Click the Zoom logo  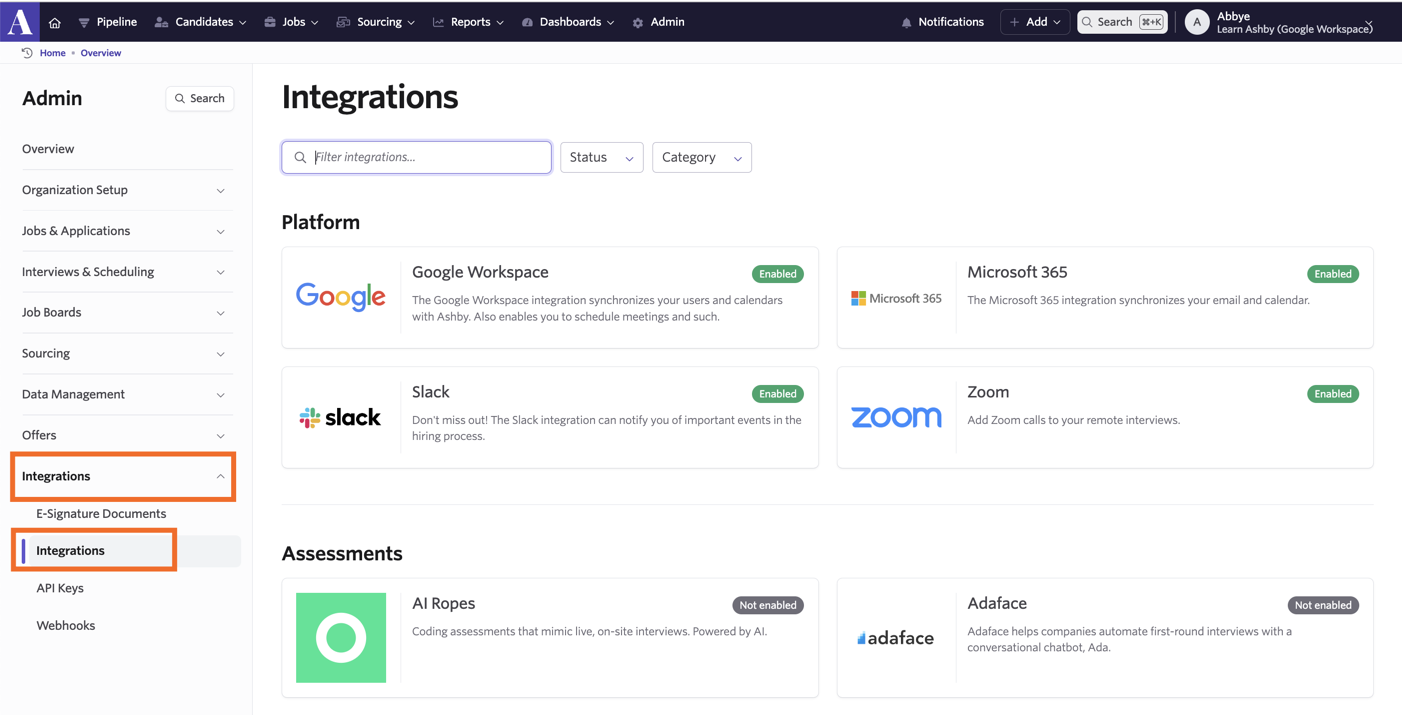(x=896, y=418)
